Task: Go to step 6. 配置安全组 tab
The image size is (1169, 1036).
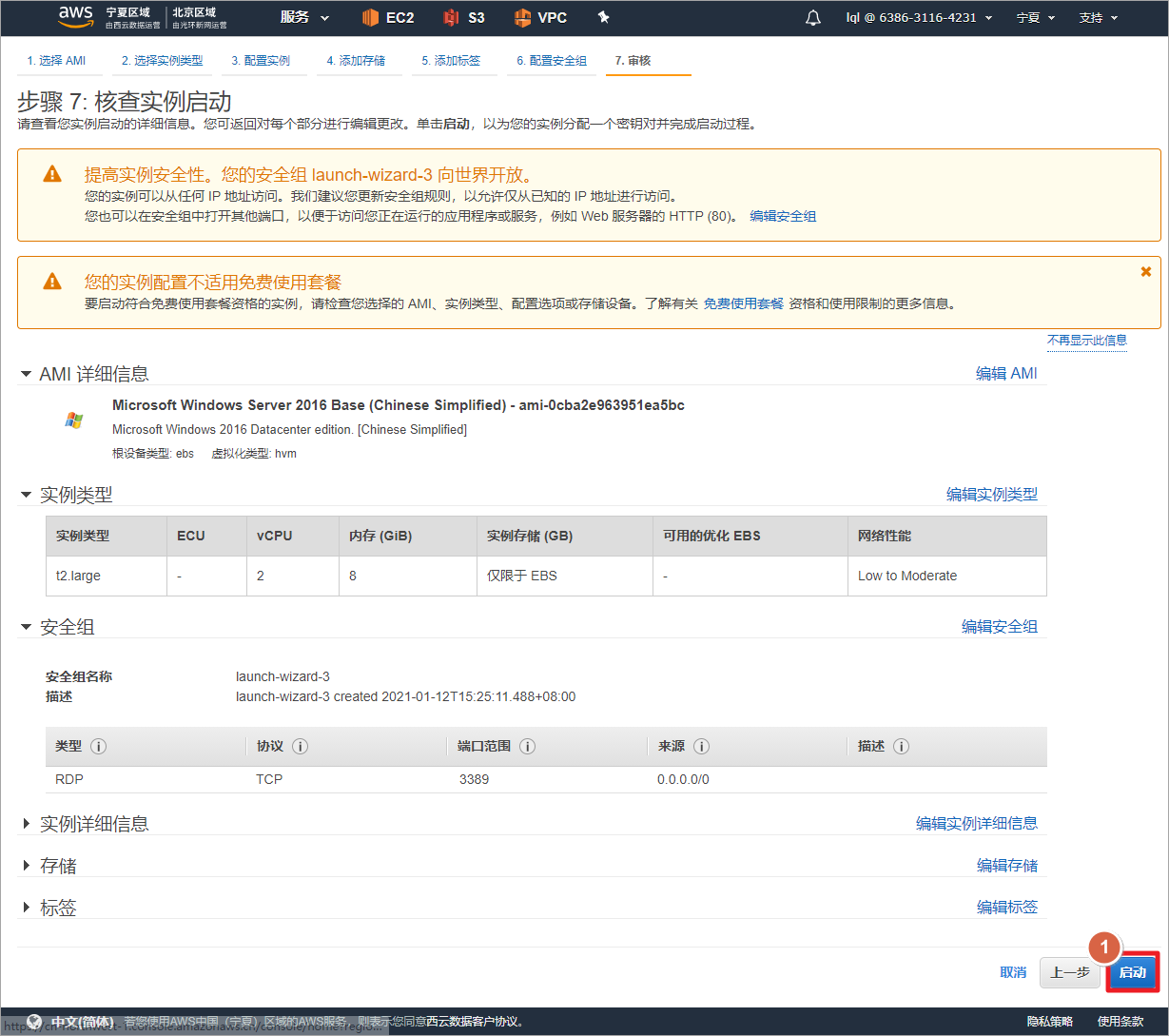Action: click(552, 61)
